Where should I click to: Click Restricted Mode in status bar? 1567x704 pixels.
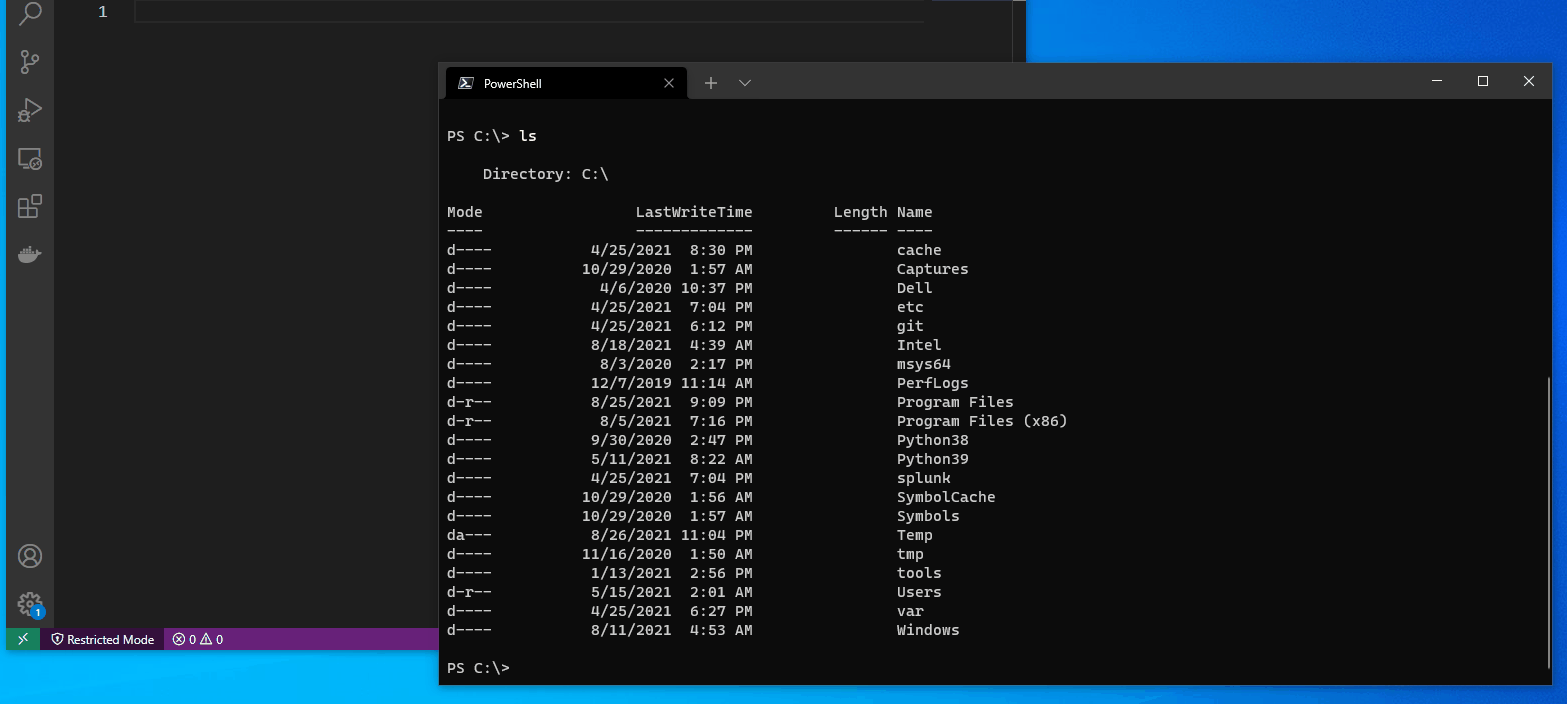pyautogui.click(x=103, y=639)
